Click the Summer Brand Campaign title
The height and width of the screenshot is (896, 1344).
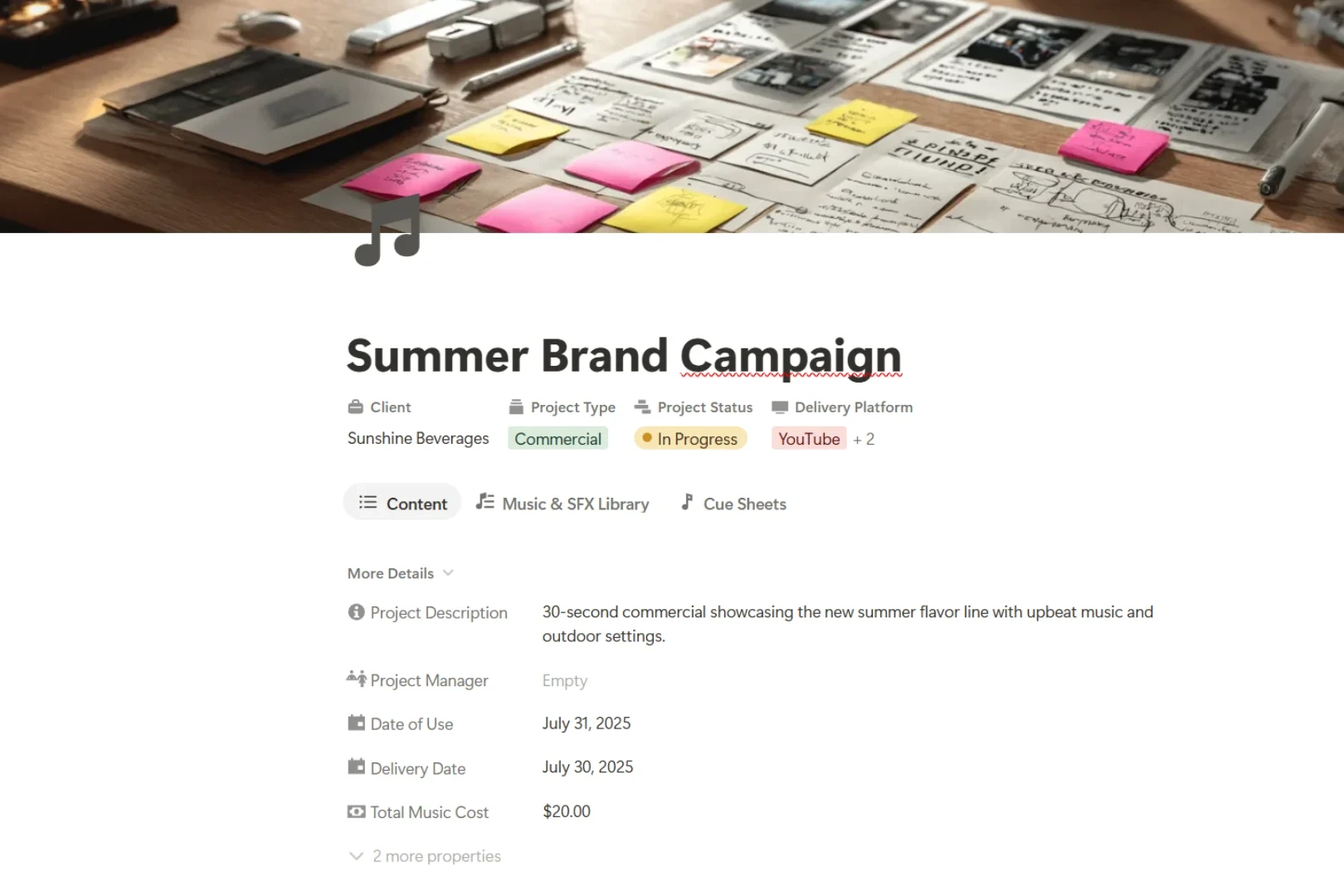[x=624, y=356]
